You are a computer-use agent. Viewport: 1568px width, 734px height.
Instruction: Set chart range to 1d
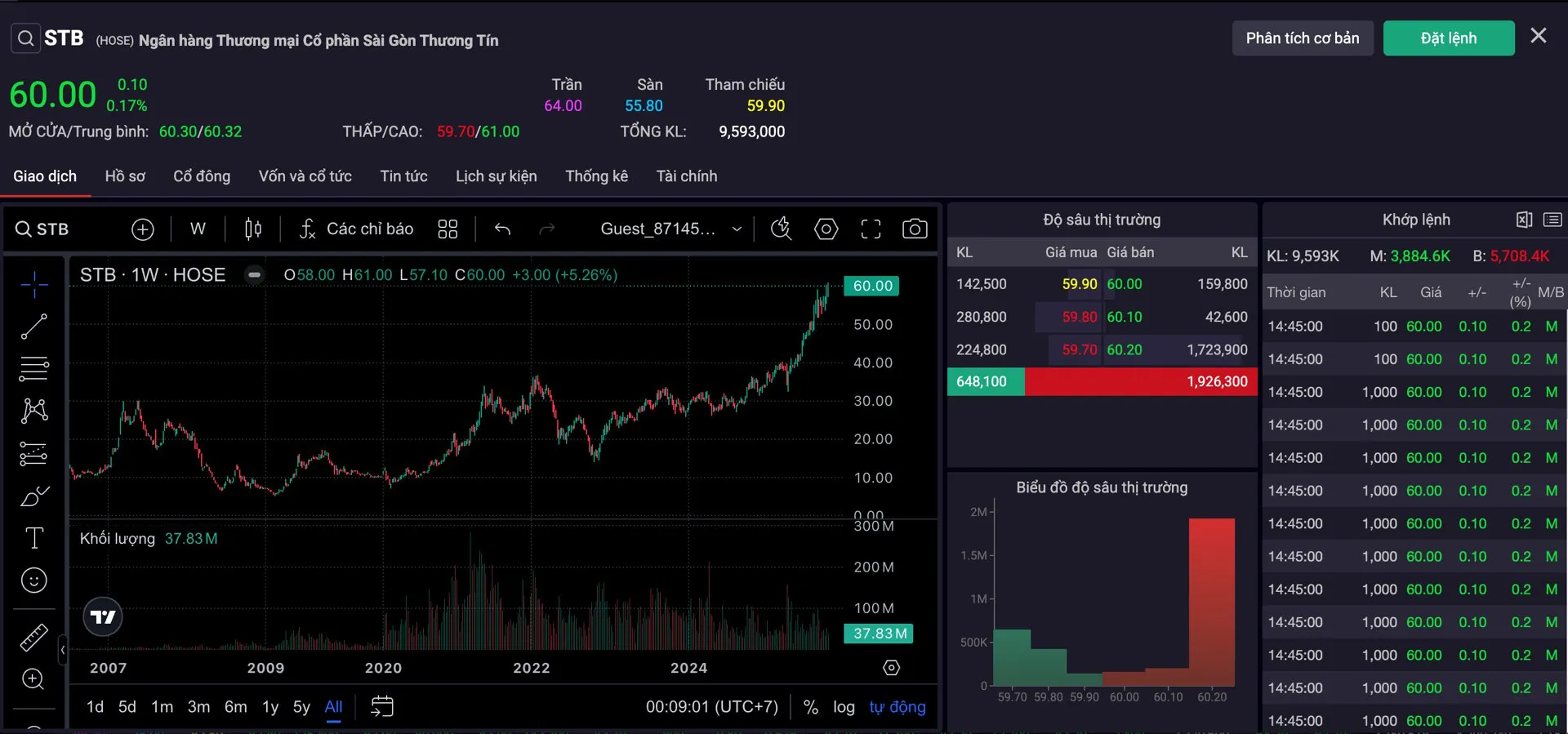coord(95,707)
